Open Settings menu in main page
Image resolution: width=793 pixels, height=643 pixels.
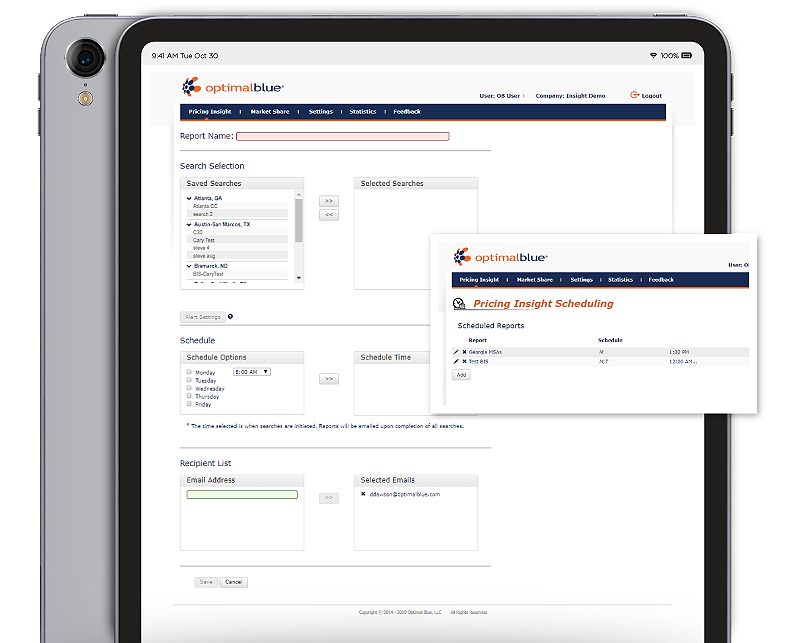pos(321,111)
